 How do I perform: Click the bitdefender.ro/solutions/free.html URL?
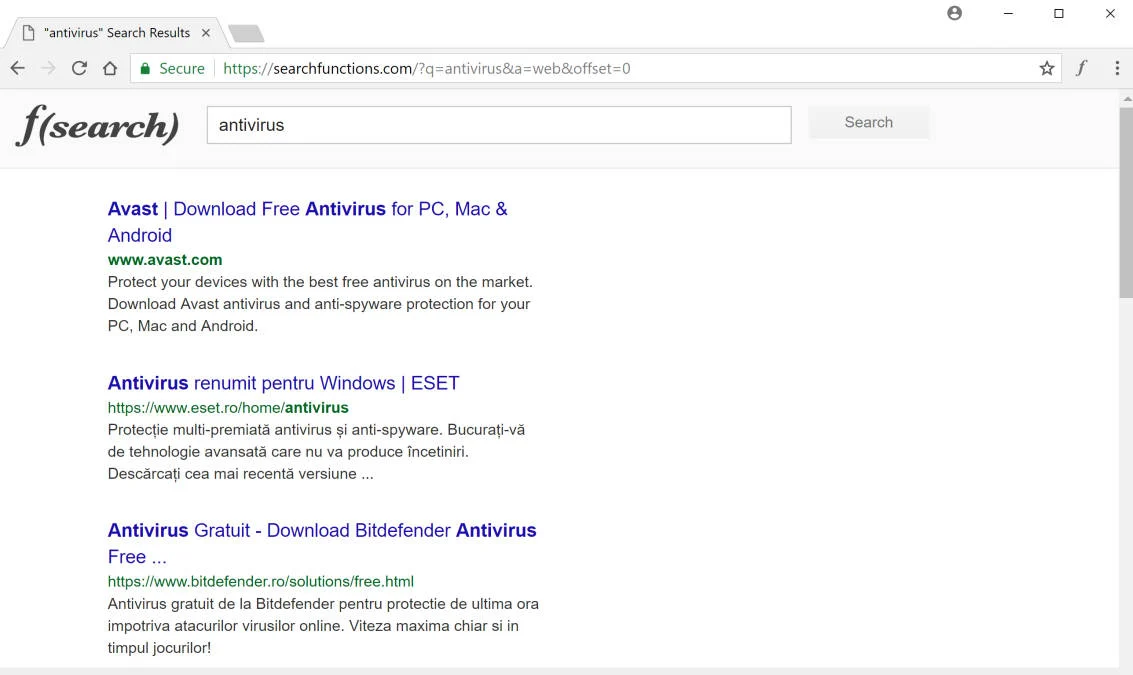pyautogui.click(x=261, y=581)
